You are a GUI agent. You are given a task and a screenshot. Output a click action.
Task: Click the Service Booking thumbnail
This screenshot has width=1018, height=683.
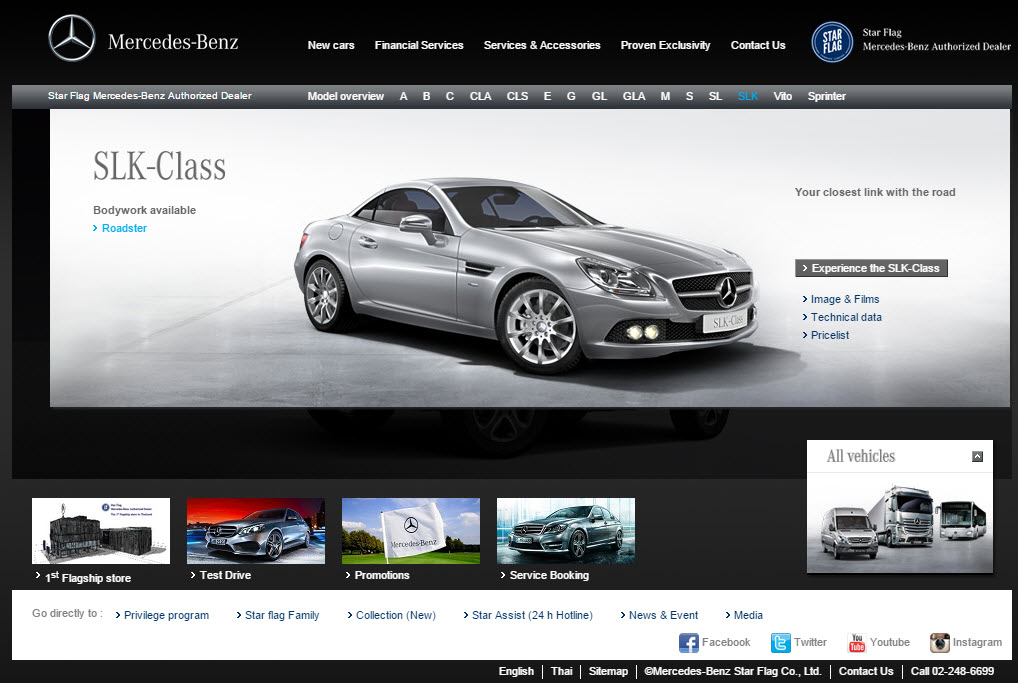[x=565, y=531]
